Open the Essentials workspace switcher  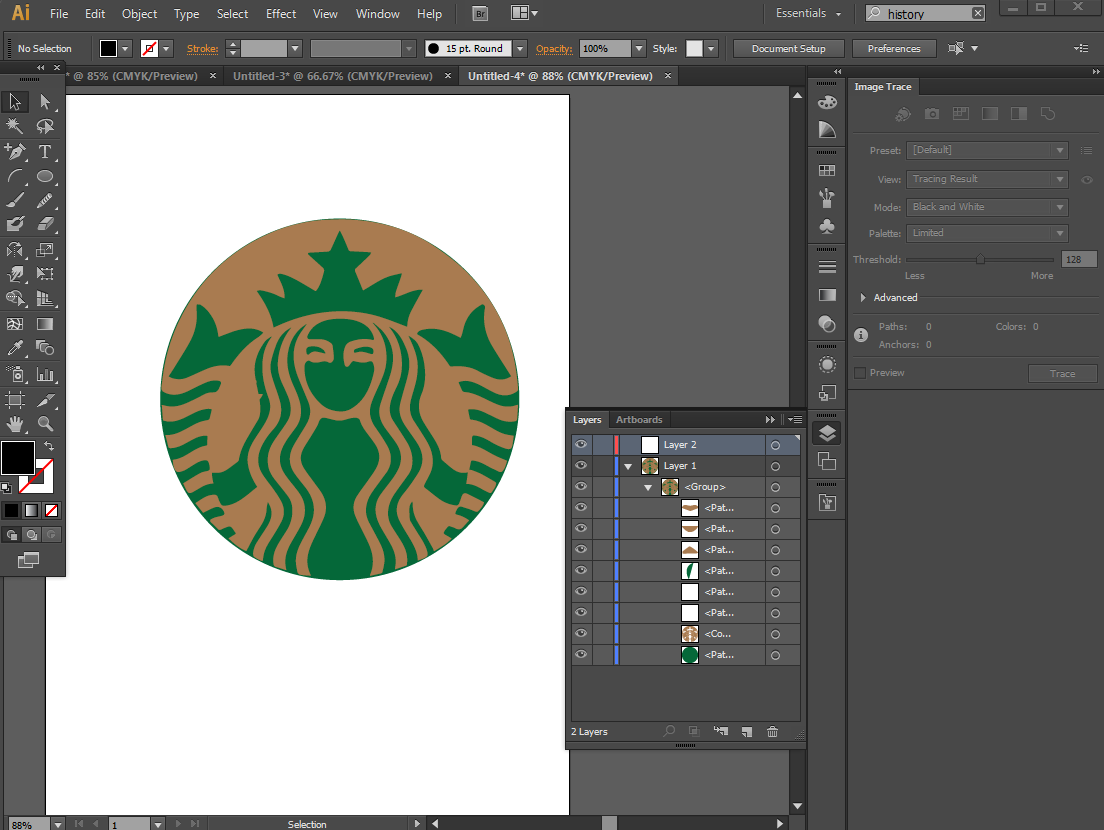[808, 13]
